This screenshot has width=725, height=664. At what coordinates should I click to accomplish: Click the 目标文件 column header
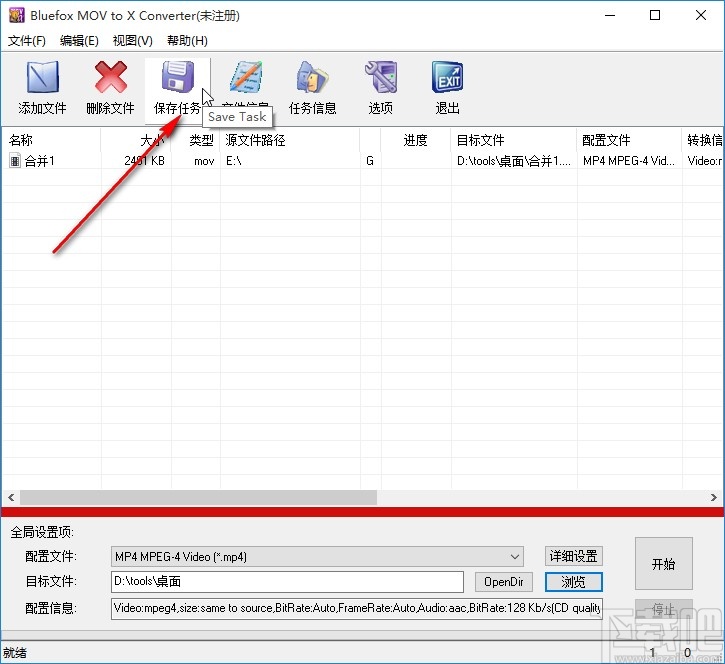coord(513,140)
